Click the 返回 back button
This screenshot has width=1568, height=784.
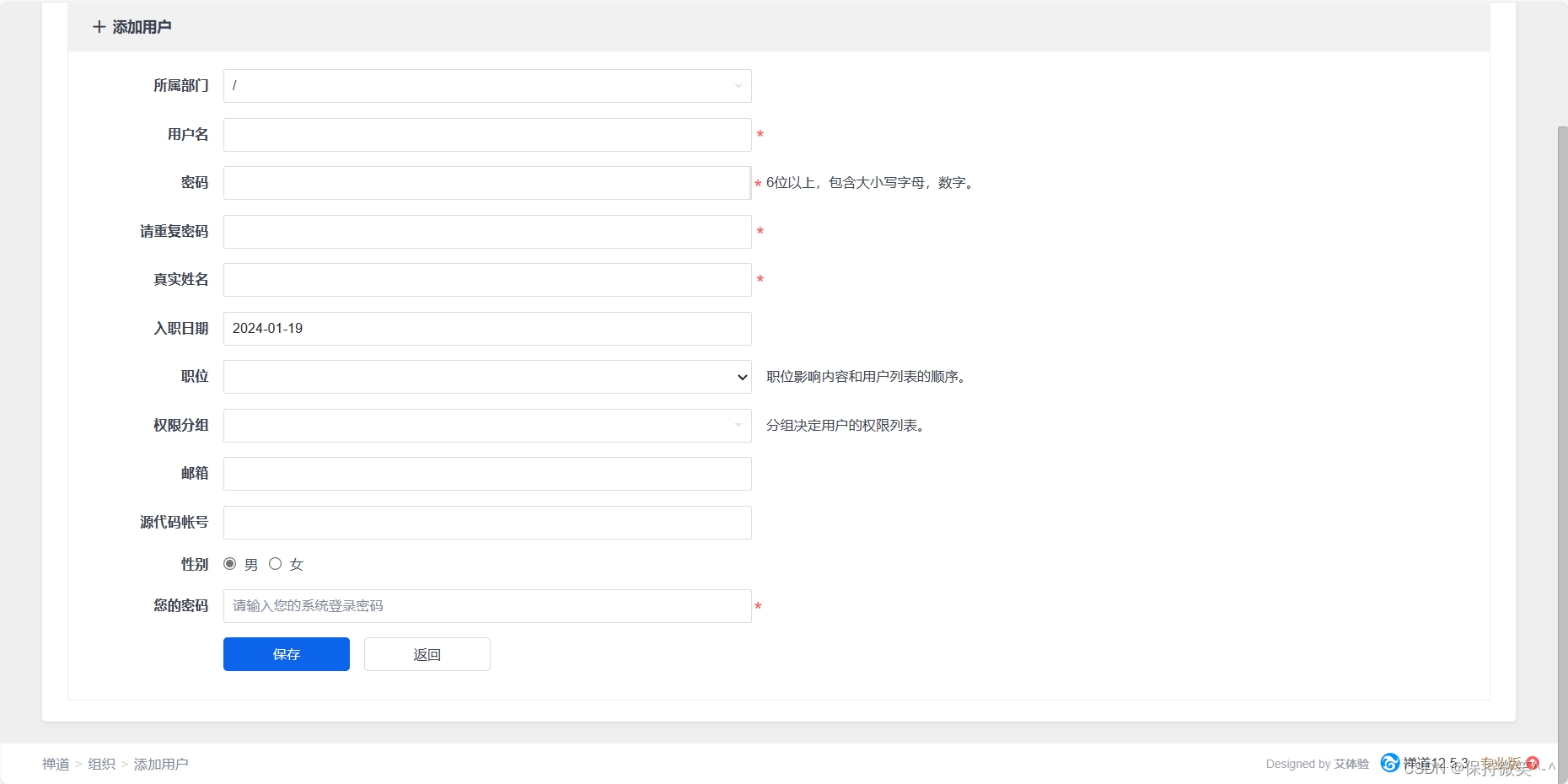pos(427,654)
